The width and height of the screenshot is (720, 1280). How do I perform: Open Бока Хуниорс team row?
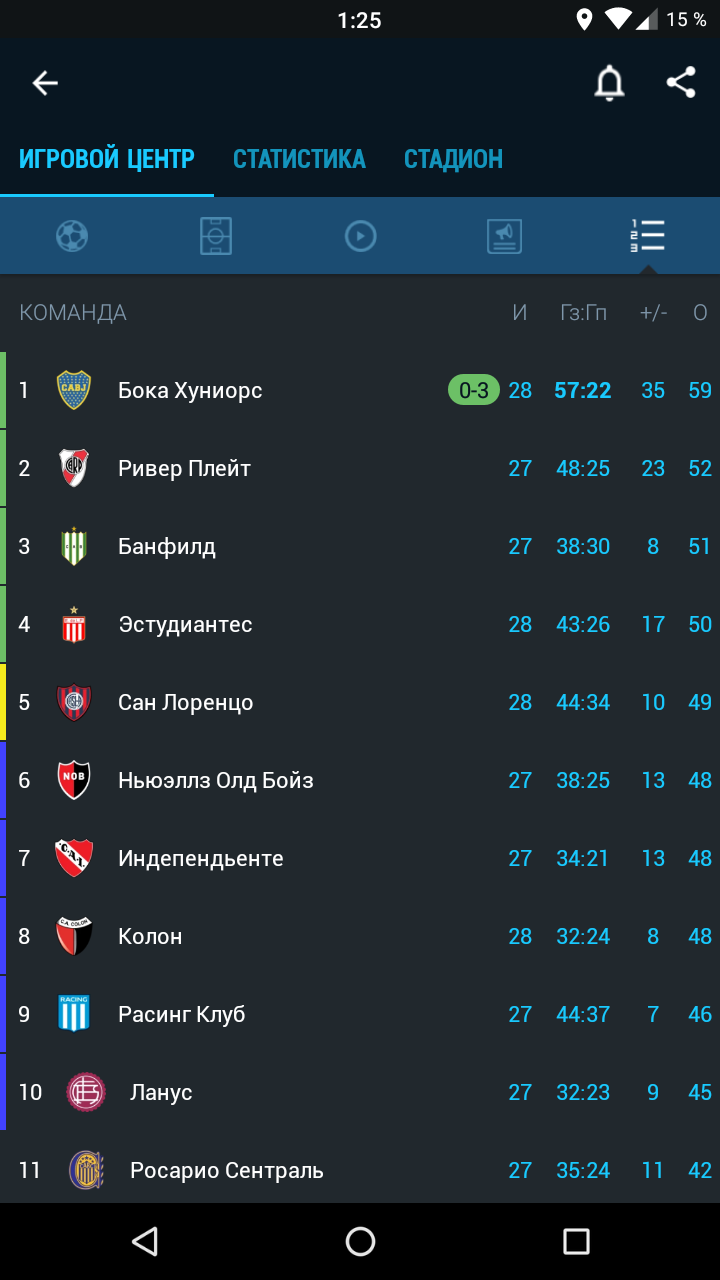point(360,390)
